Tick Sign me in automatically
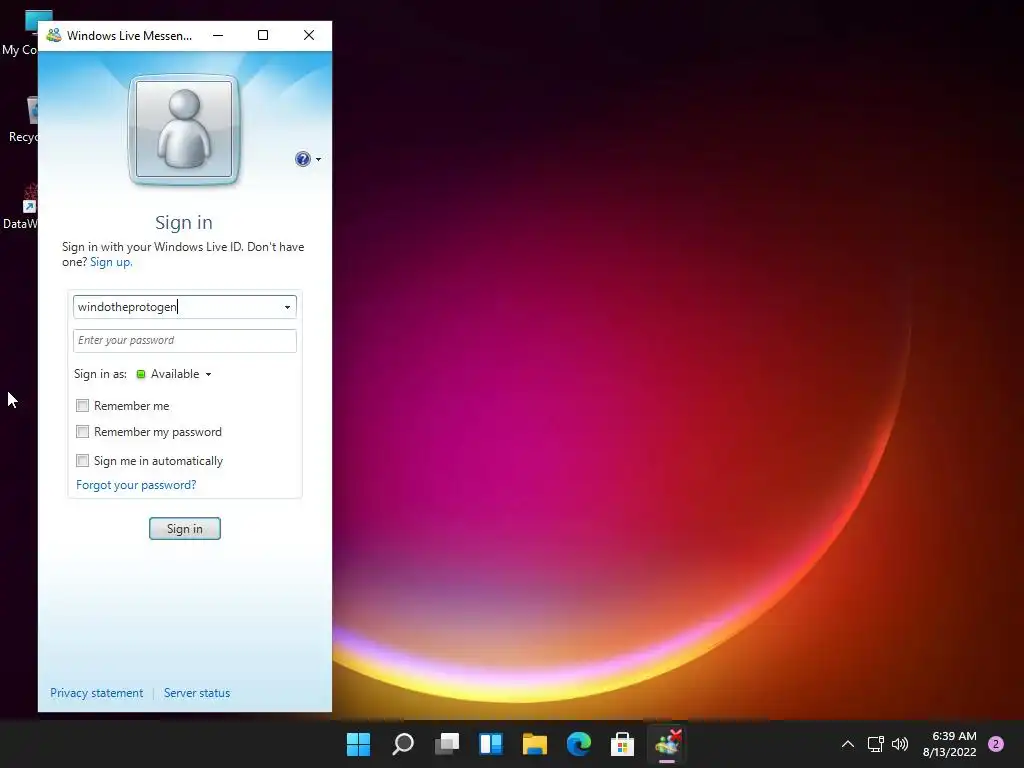The width and height of the screenshot is (1024, 768). tap(82, 460)
